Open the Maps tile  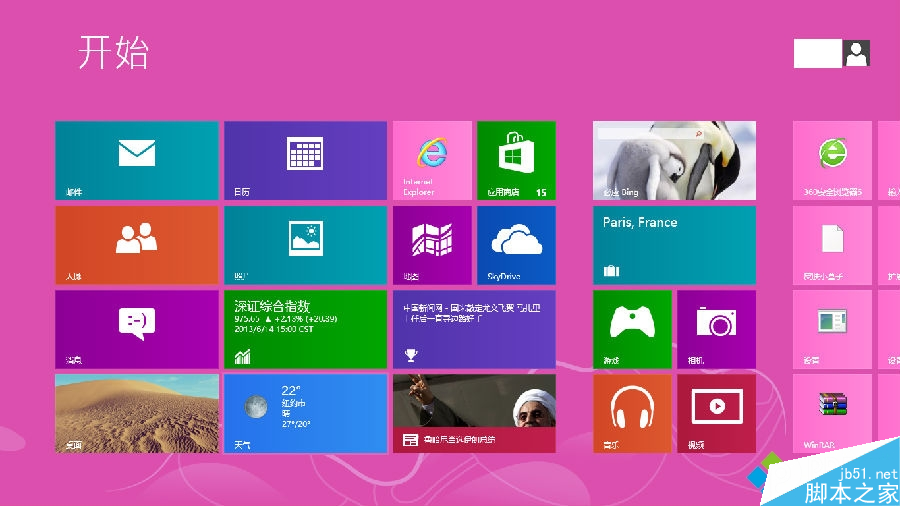tap(432, 244)
